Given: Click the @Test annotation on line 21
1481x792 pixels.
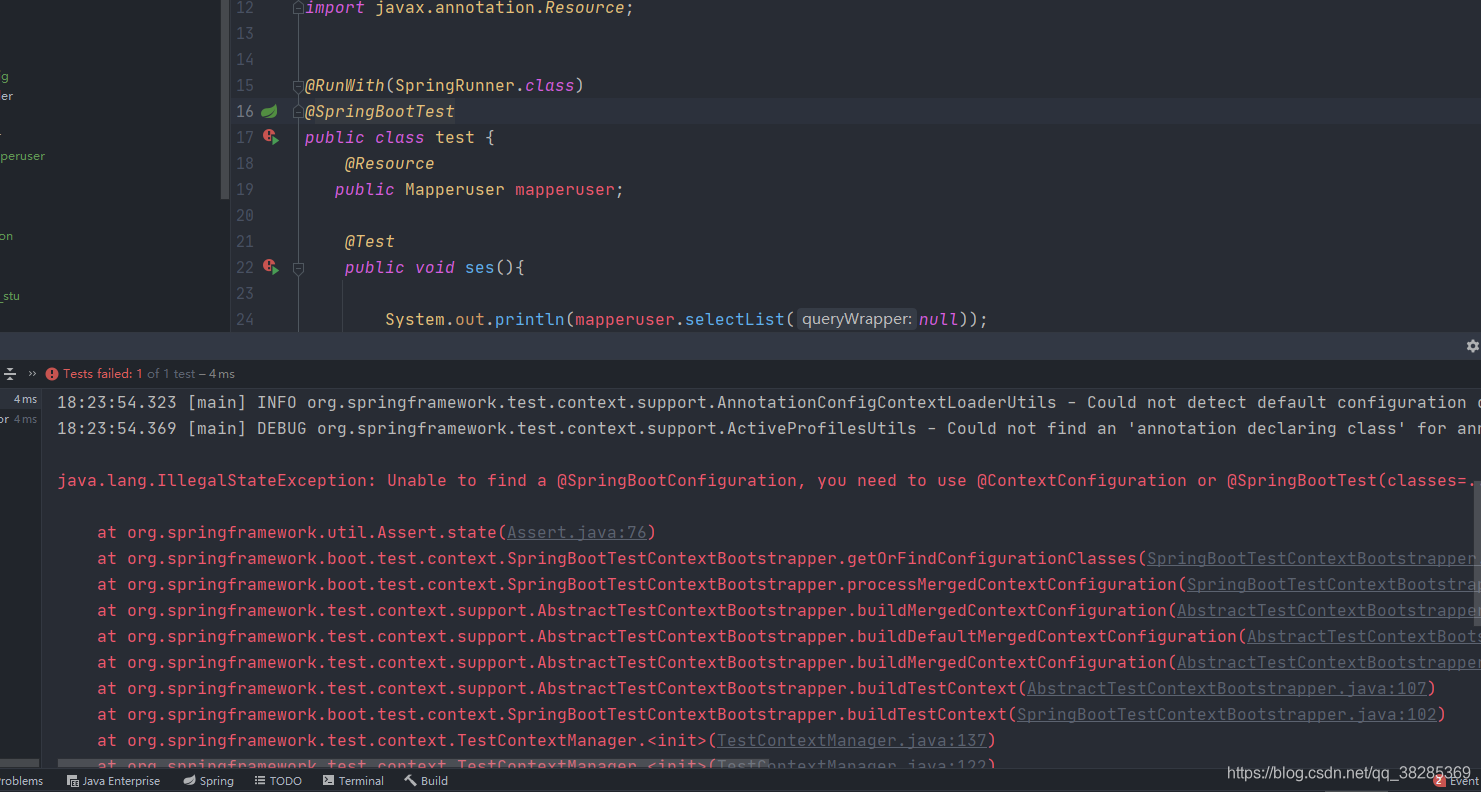Looking at the screenshot, I should (370, 242).
